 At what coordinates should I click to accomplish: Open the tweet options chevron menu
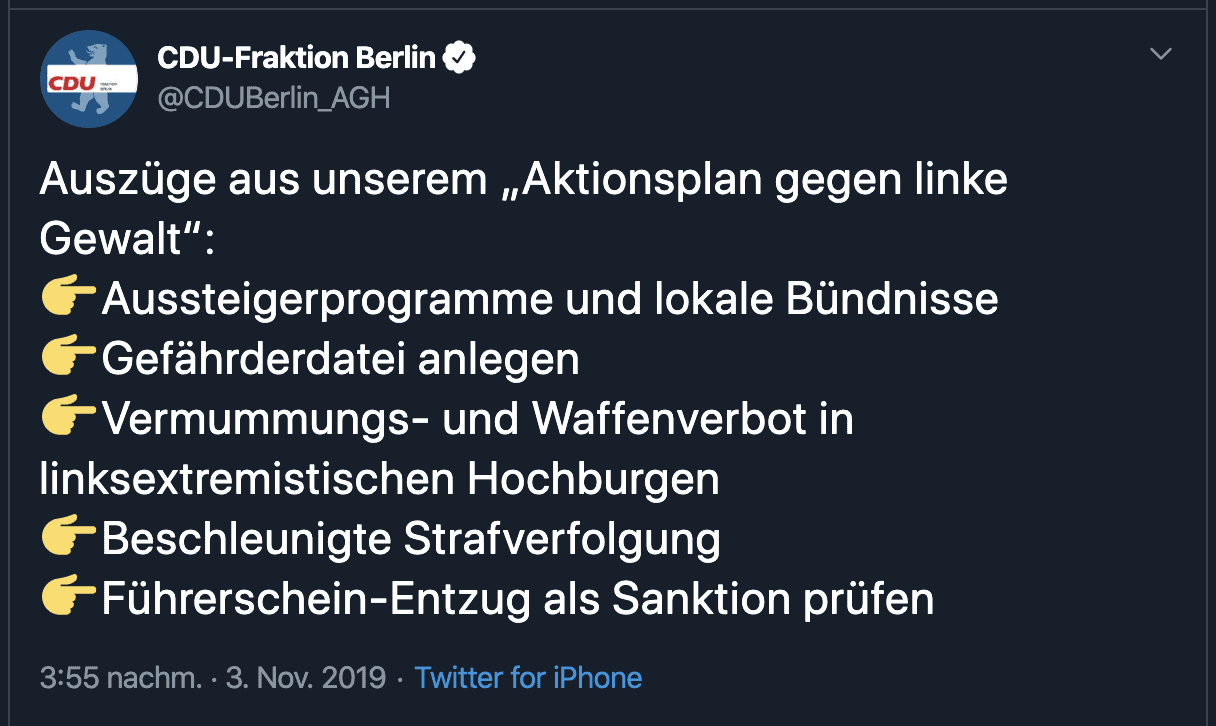(x=1161, y=54)
